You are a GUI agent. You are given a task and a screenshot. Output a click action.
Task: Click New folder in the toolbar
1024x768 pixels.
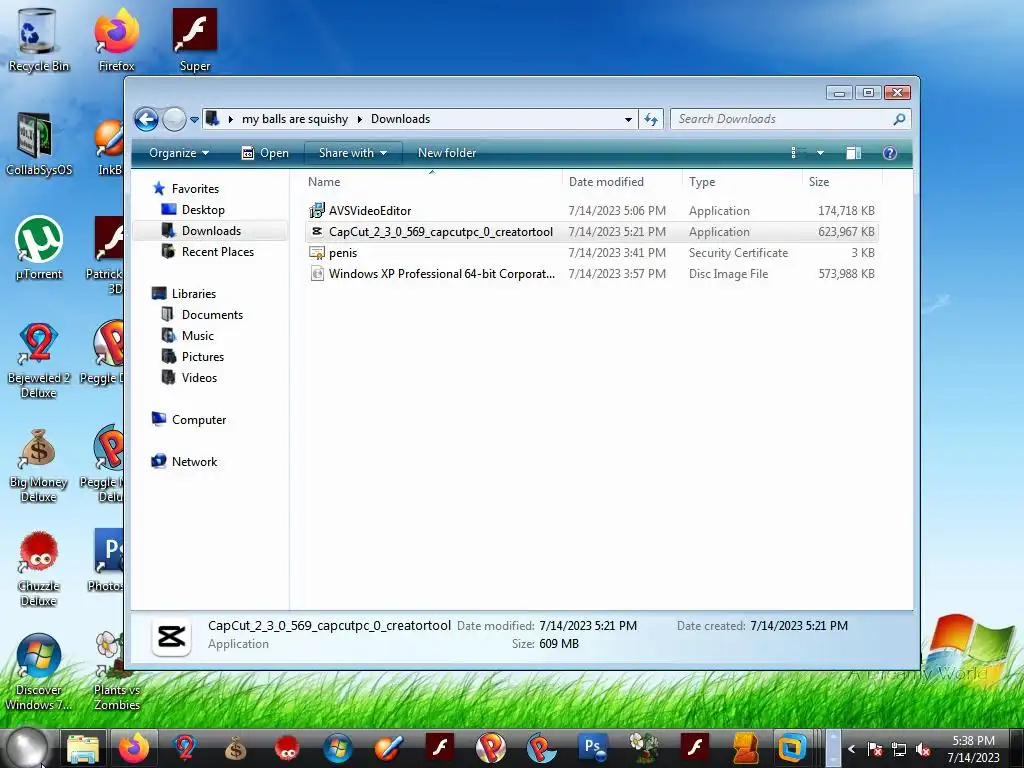(x=447, y=153)
